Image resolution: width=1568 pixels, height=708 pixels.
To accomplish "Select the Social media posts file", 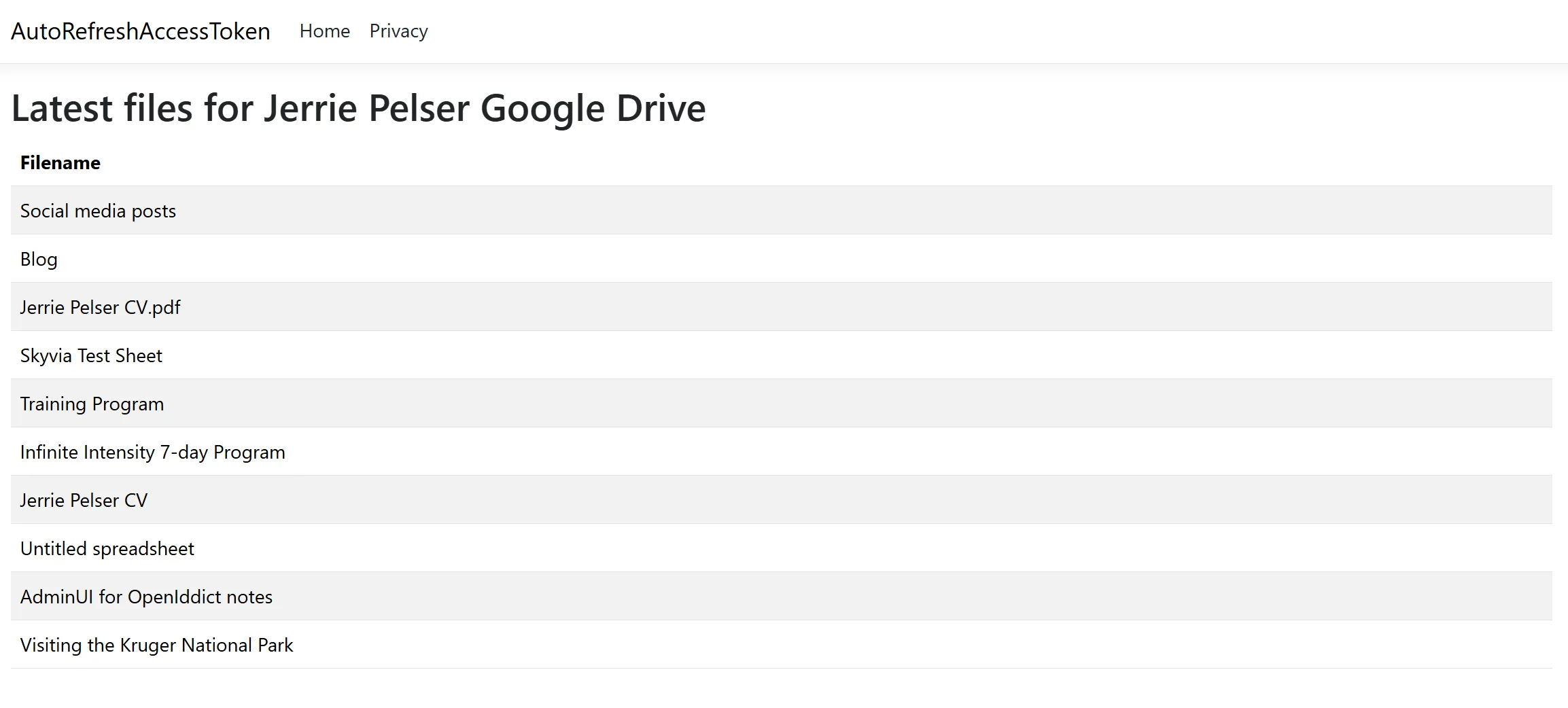I will (x=97, y=211).
